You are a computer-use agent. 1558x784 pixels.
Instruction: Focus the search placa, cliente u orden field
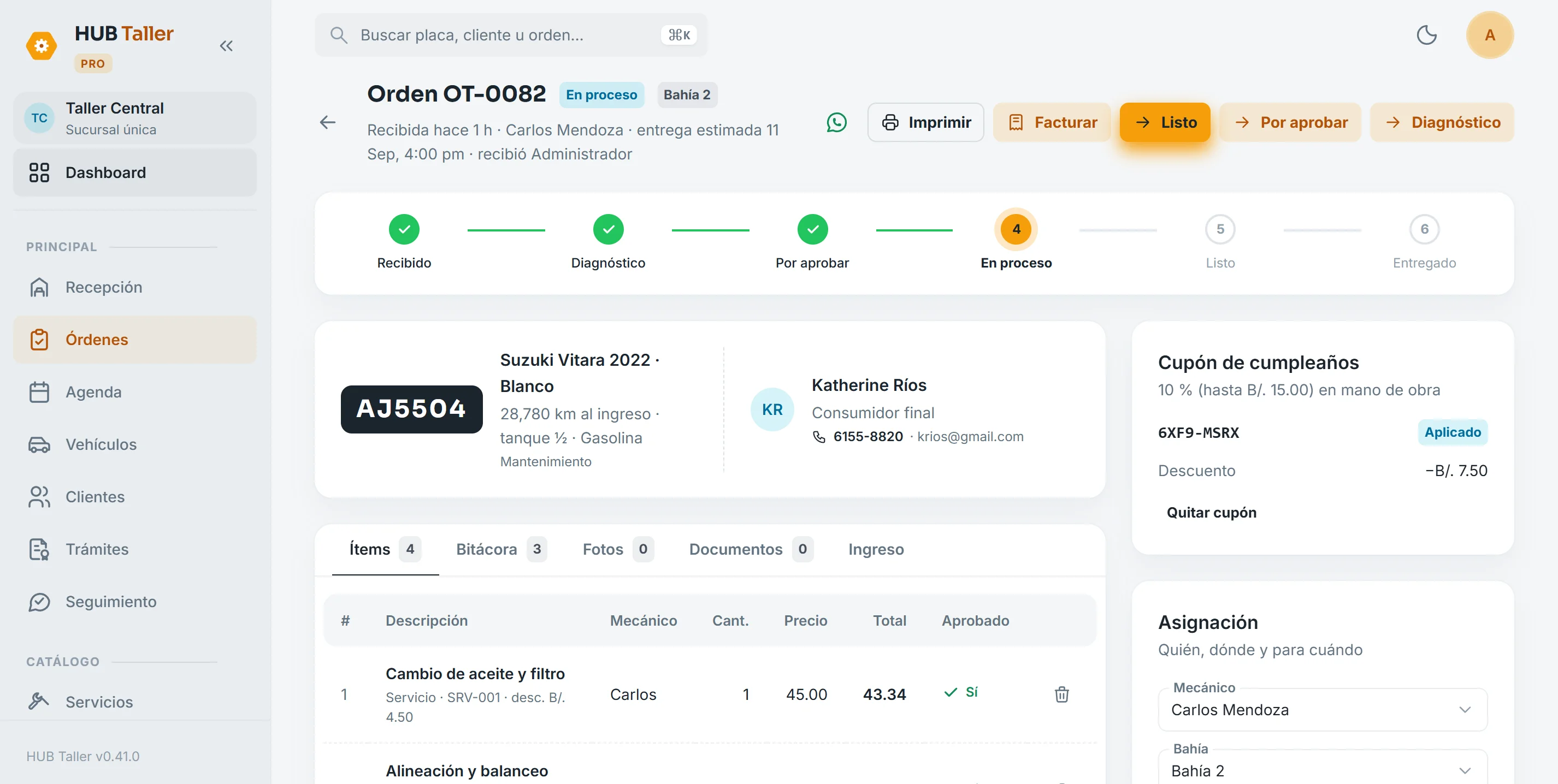tap(510, 35)
